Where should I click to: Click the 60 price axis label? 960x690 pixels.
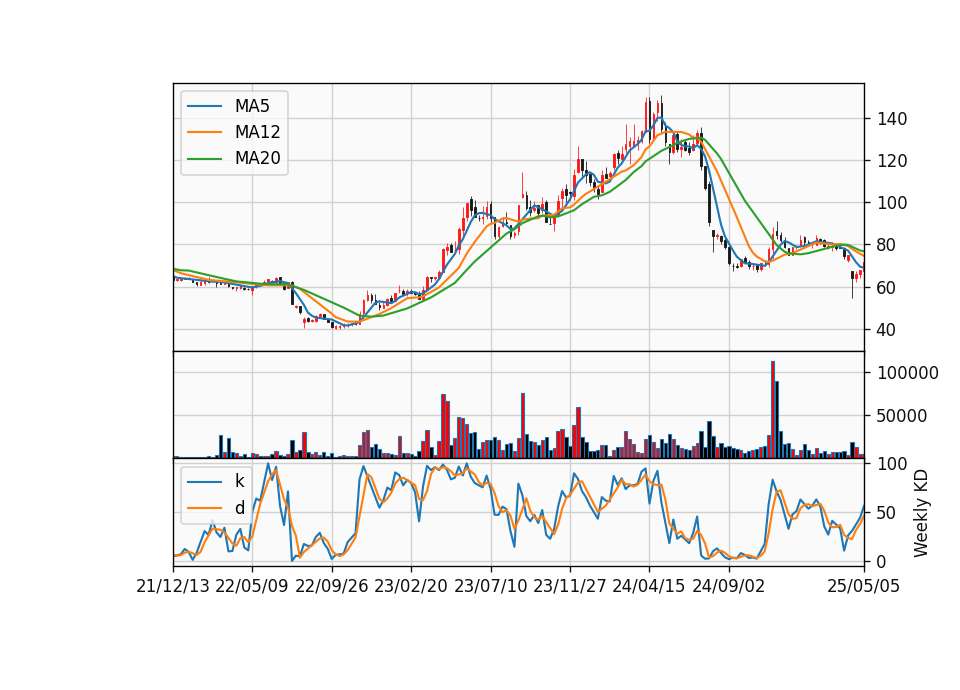click(887, 288)
